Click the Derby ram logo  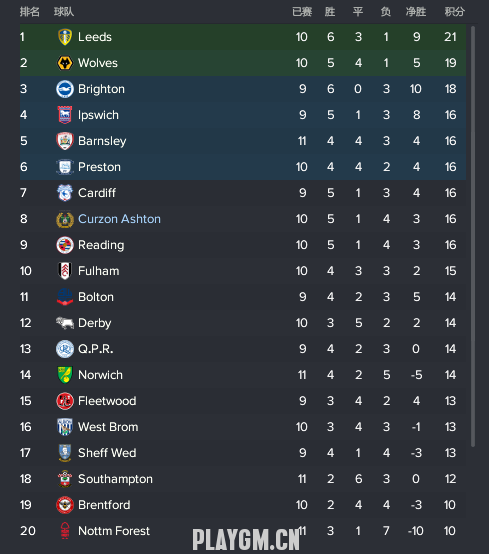tap(65, 323)
